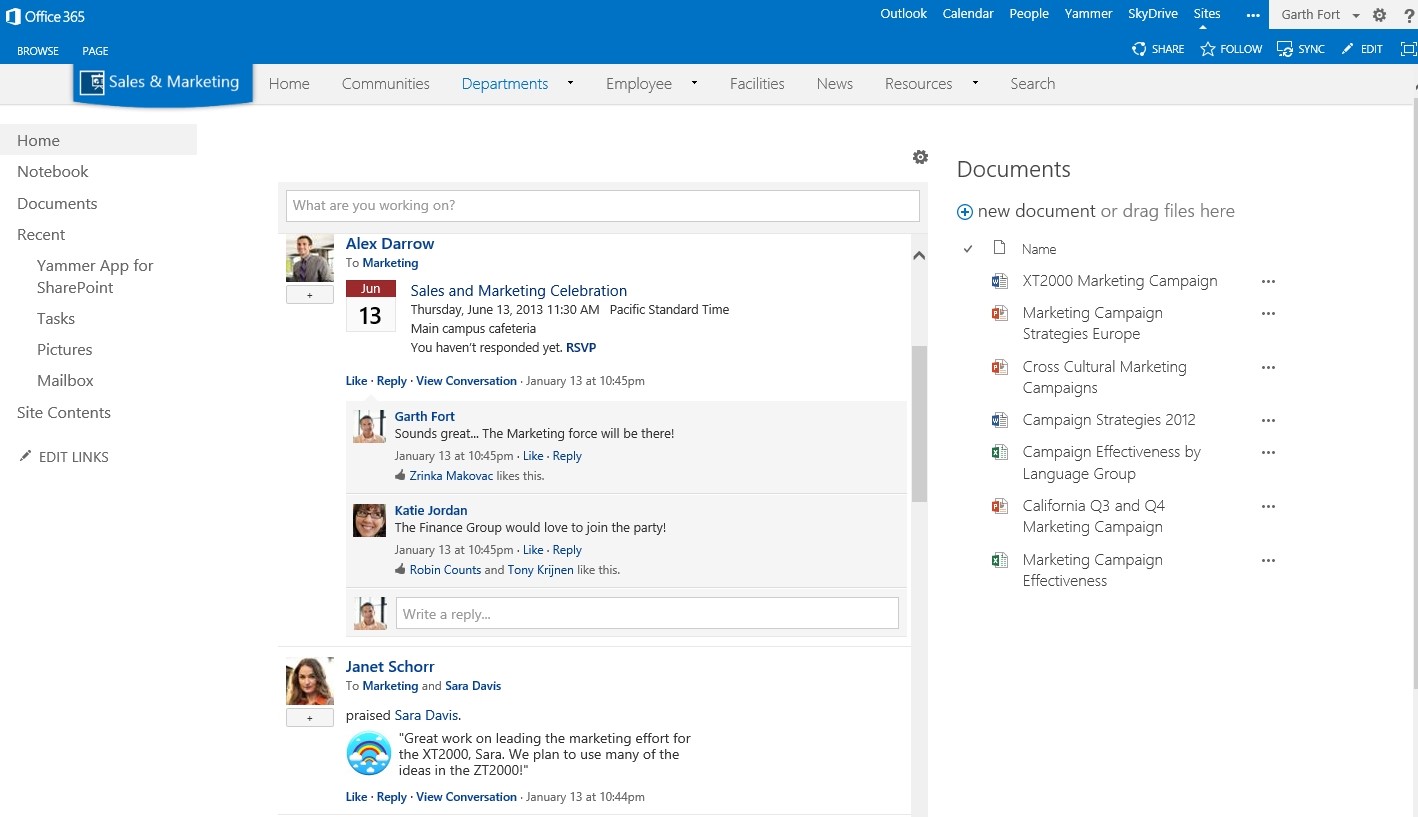This screenshot has height=817, width=1418.
Task: Open the menu for Cross Cultural Marketing Campaigns
Action: tap(1268, 367)
